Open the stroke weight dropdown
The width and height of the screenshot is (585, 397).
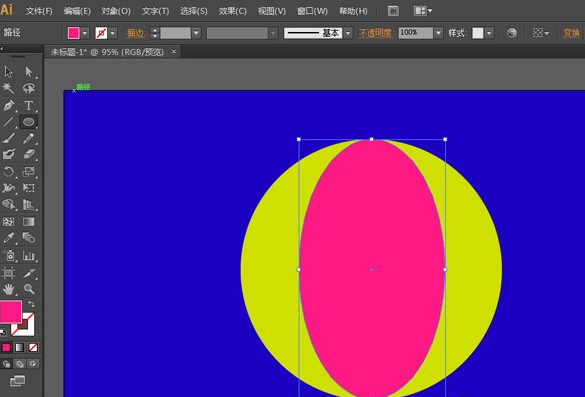(196, 33)
